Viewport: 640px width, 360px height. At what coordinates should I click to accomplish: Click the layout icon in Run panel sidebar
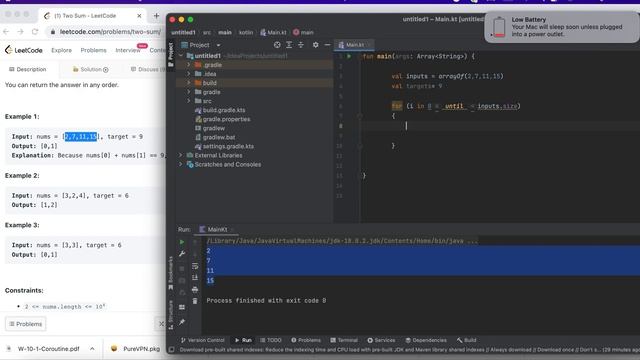tap(182, 307)
